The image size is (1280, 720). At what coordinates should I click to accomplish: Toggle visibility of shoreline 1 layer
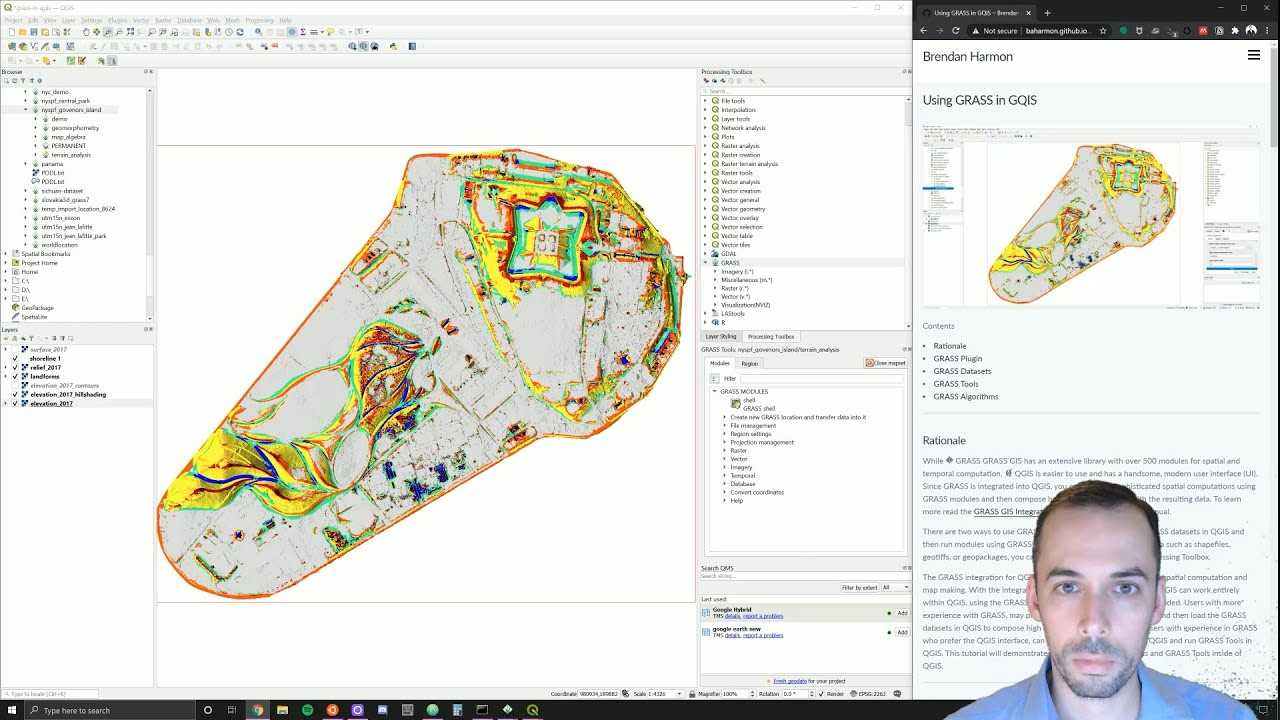point(15,359)
